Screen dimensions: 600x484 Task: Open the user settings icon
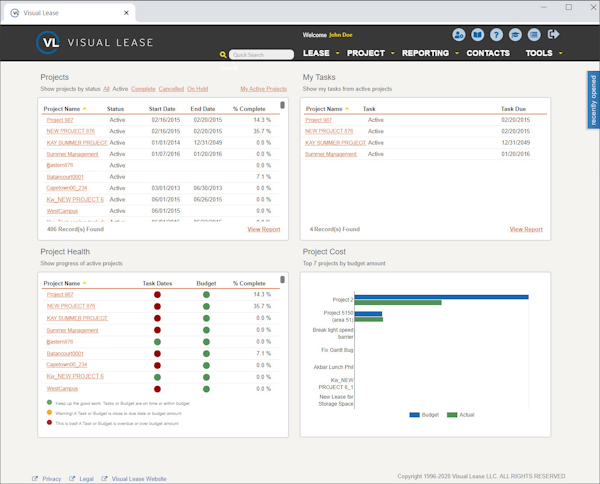coord(458,35)
